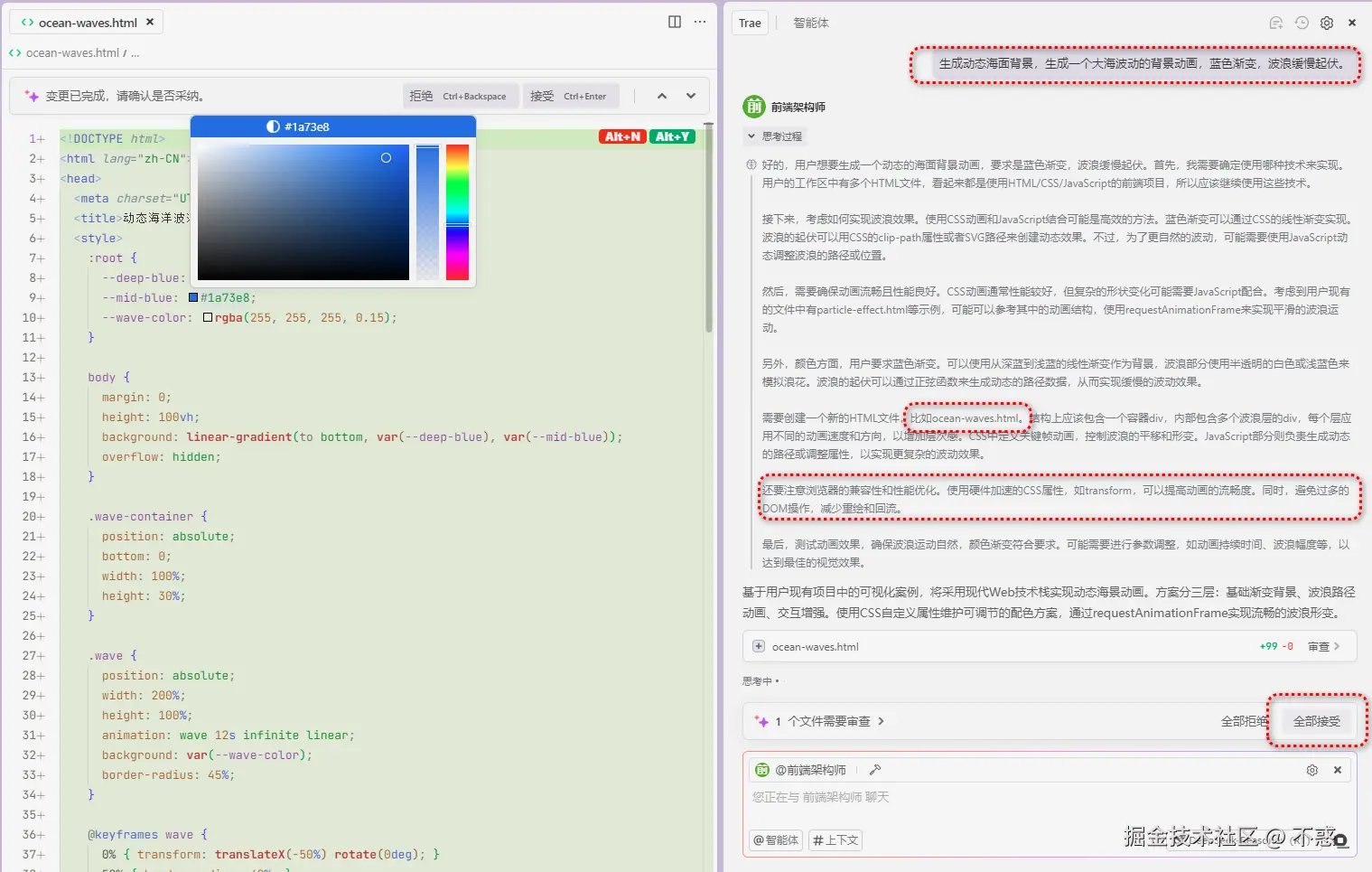The width and height of the screenshot is (1372, 872).
Task: Click the #1a73e8 color picker header
Action: (x=333, y=127)
